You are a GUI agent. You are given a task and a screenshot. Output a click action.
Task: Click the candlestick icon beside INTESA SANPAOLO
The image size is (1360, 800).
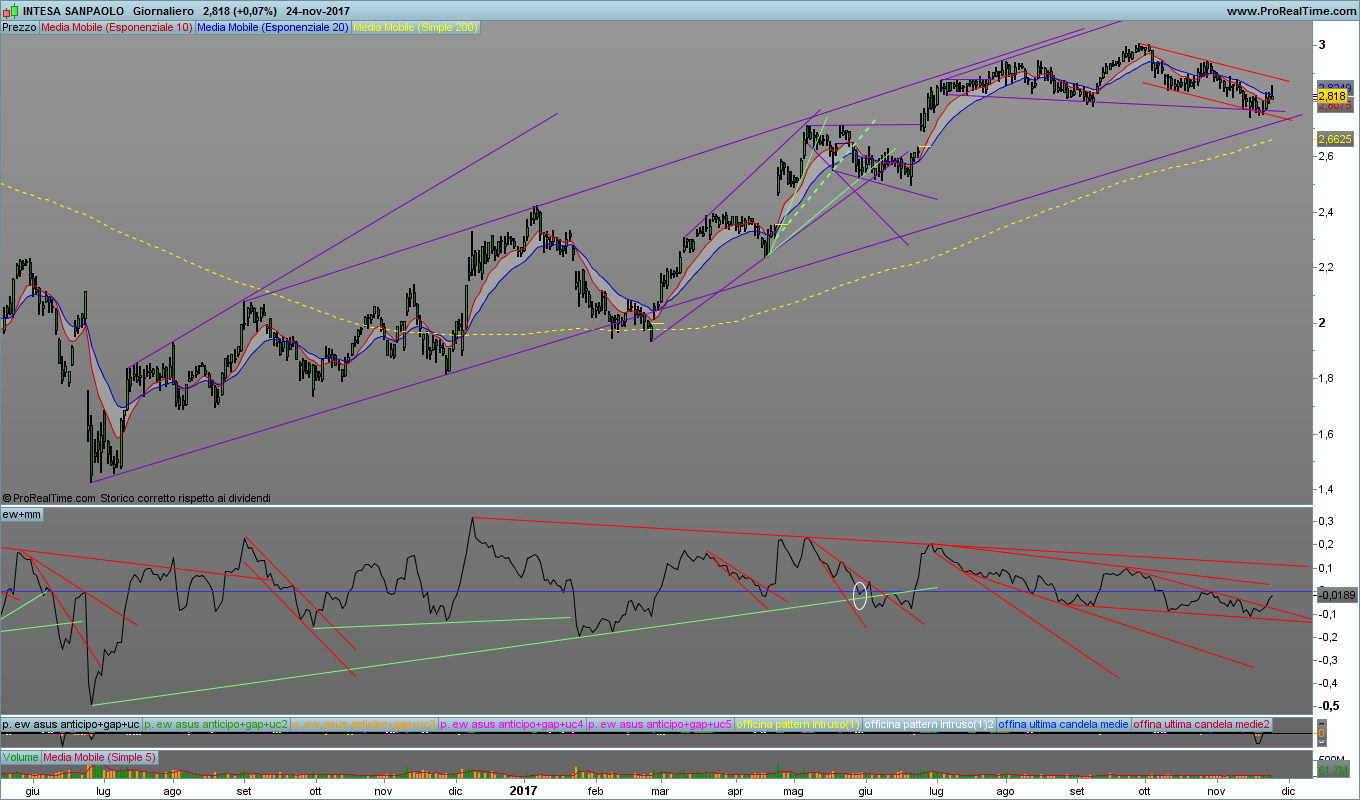point(11,11)
